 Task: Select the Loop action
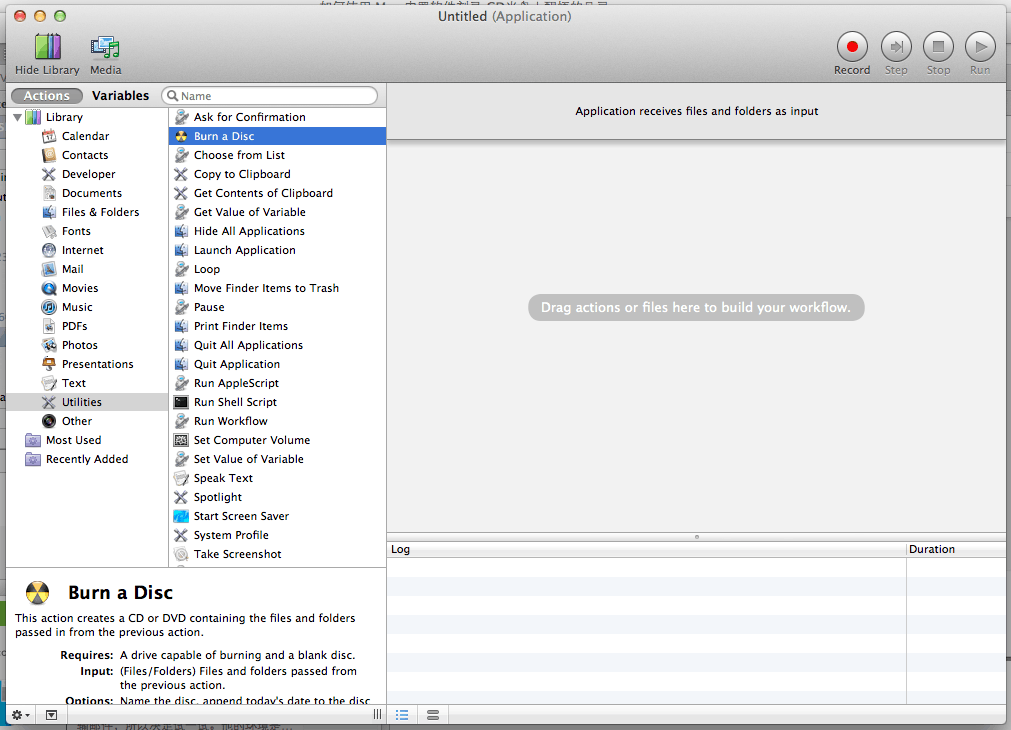277,269
